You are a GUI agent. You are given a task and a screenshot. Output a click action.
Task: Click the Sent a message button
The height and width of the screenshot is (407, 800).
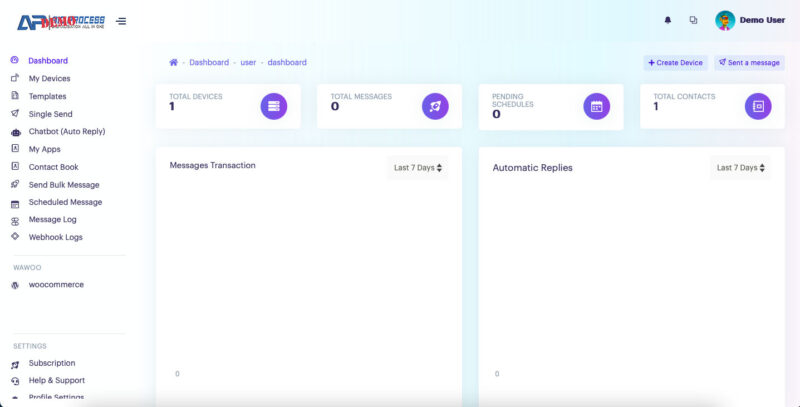(749, 62)
